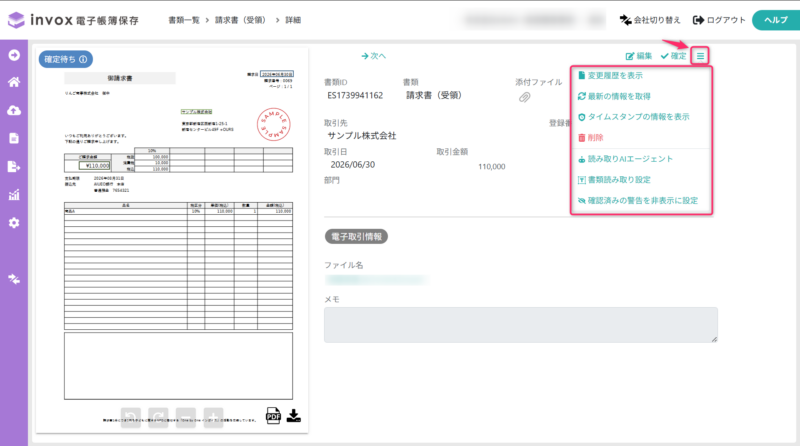Open 請求書（受領） breadcrumb link
The width and height of the screenshot is (800, 446).
pyautogui.click(x=240, y=20)
